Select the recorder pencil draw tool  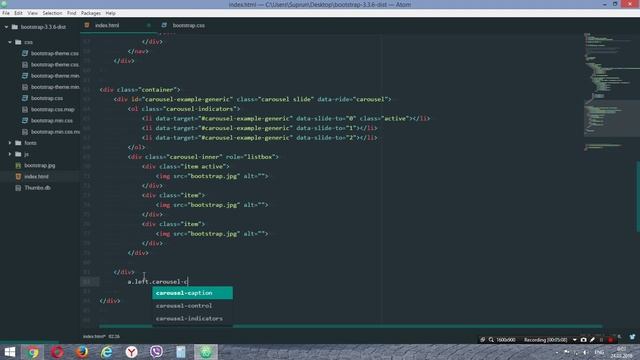(x=592, y=340)
